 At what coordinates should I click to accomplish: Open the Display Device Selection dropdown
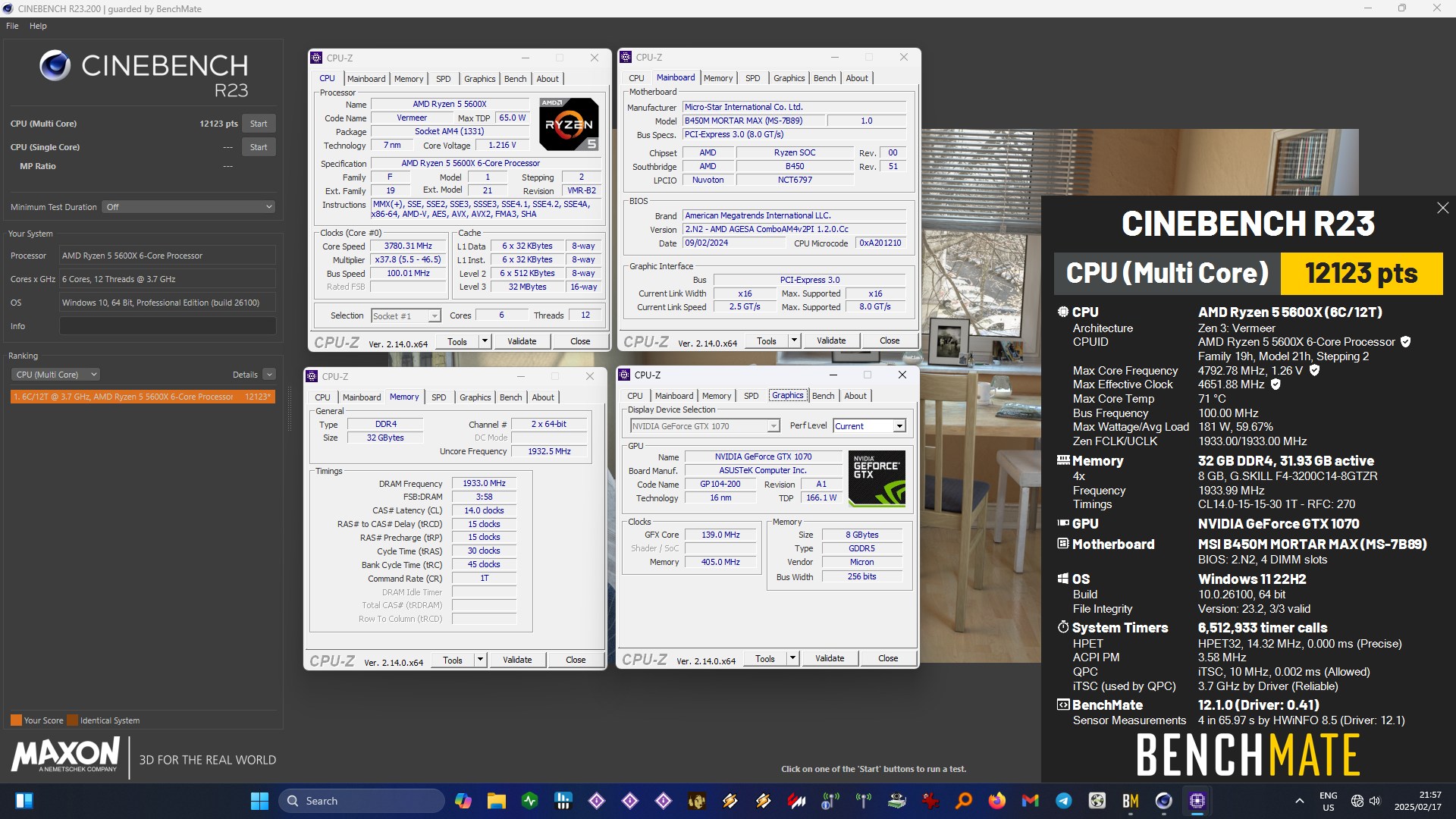[704, 426]
